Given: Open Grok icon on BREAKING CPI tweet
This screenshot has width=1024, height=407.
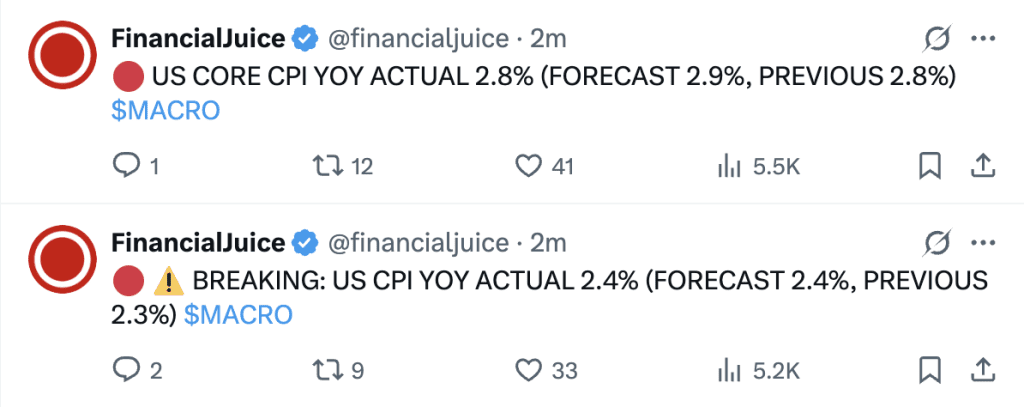Looking at the screenshot, I should (x=938, y=243).
